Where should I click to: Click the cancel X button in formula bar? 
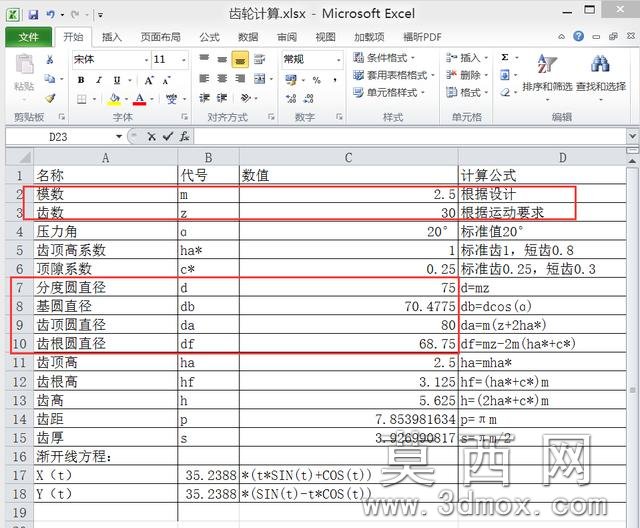click(151, 137)
